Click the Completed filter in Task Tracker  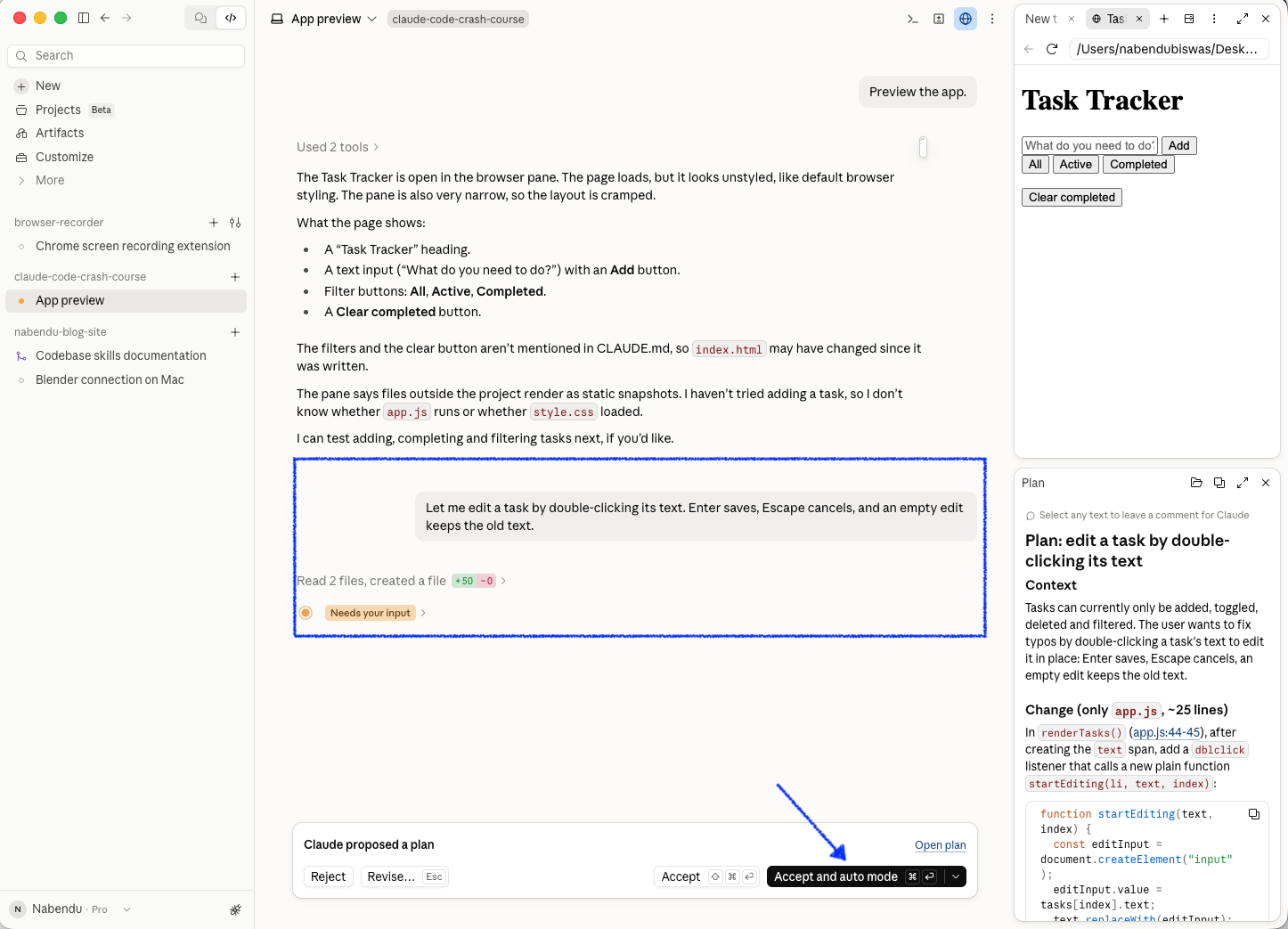point(1138,164)
